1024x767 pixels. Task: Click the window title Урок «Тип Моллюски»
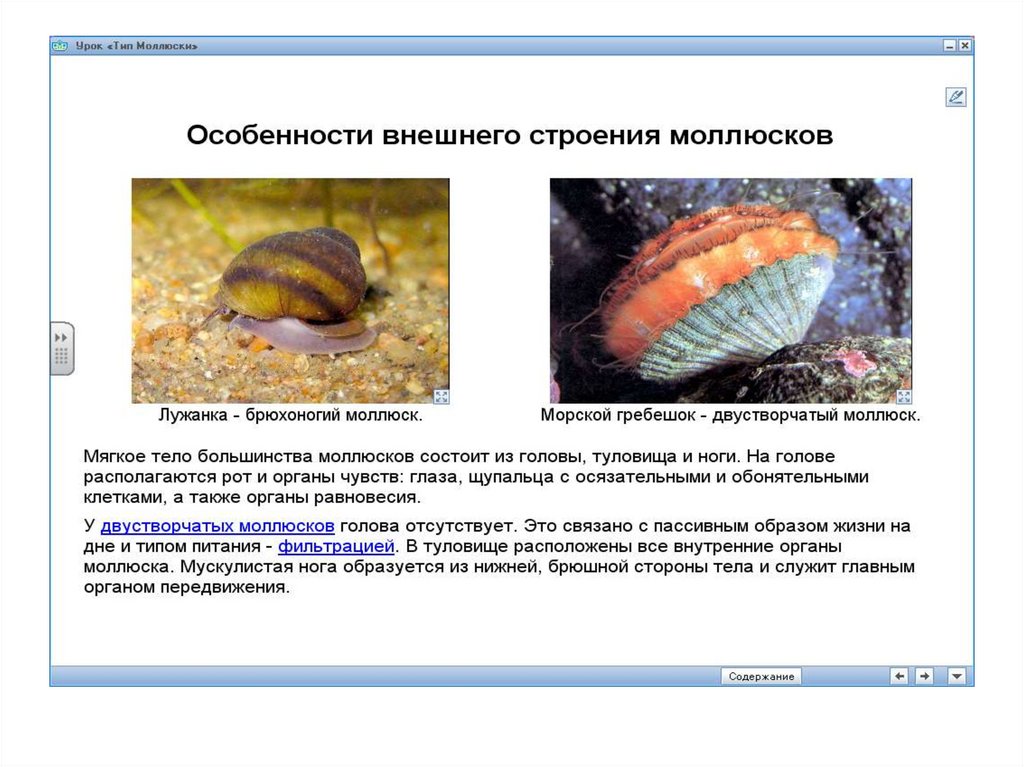point(137,46)
